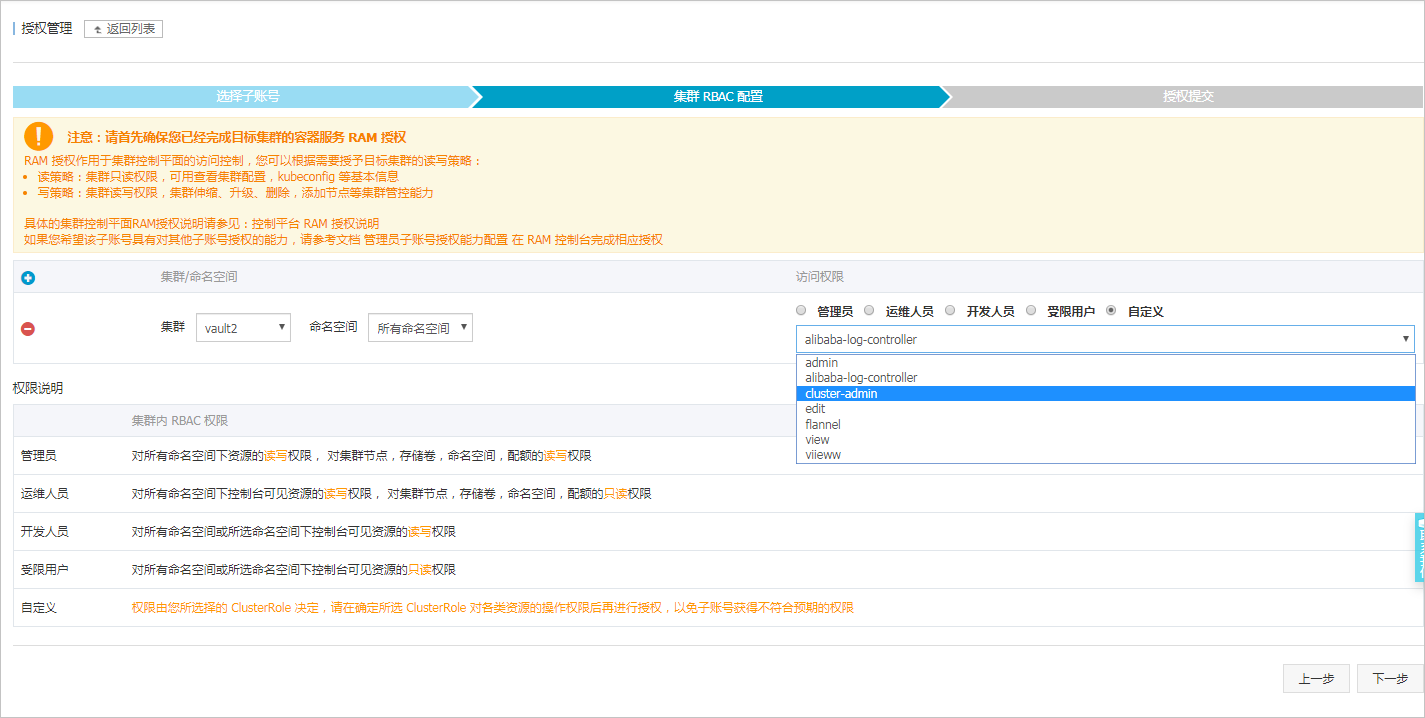Select the 开发人员 radio button
1425x718 pixels.
coord(950,310)
